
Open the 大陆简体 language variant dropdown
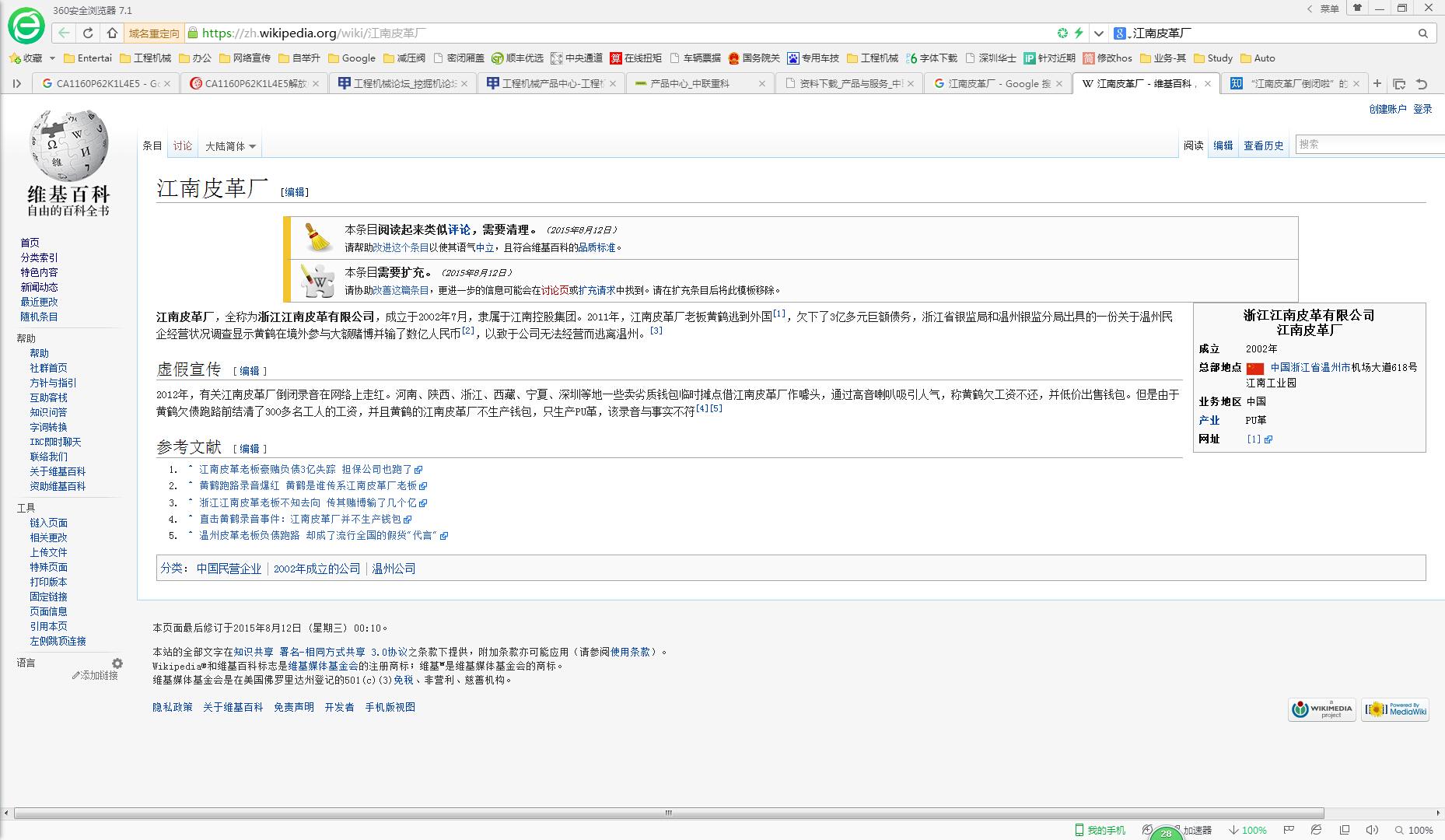[230, 145]
